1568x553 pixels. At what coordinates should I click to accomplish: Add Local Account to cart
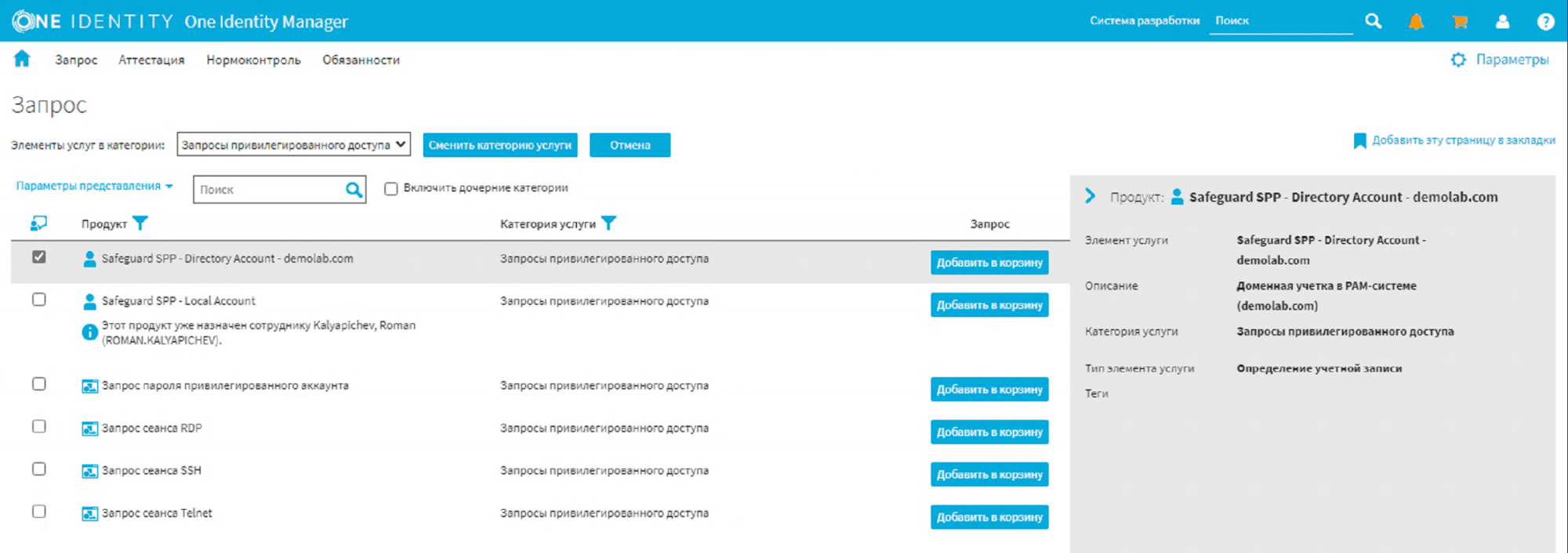(989, 305)
